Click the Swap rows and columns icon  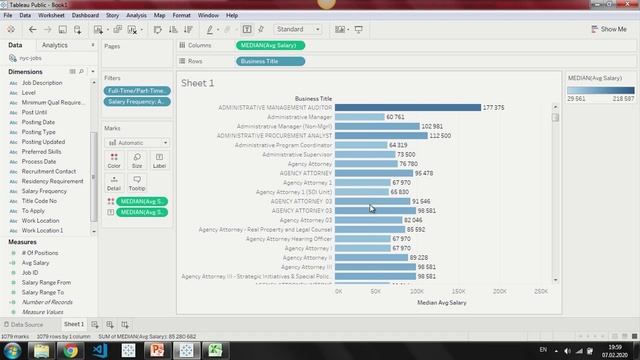coord(158,29)
